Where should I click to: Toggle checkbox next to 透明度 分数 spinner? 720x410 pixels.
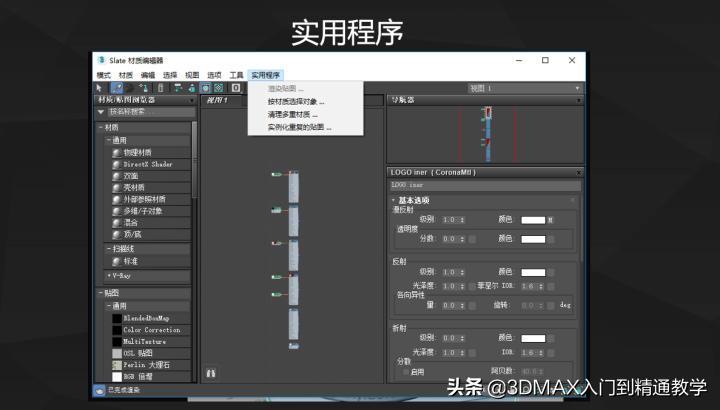click(x=472, y=239)
